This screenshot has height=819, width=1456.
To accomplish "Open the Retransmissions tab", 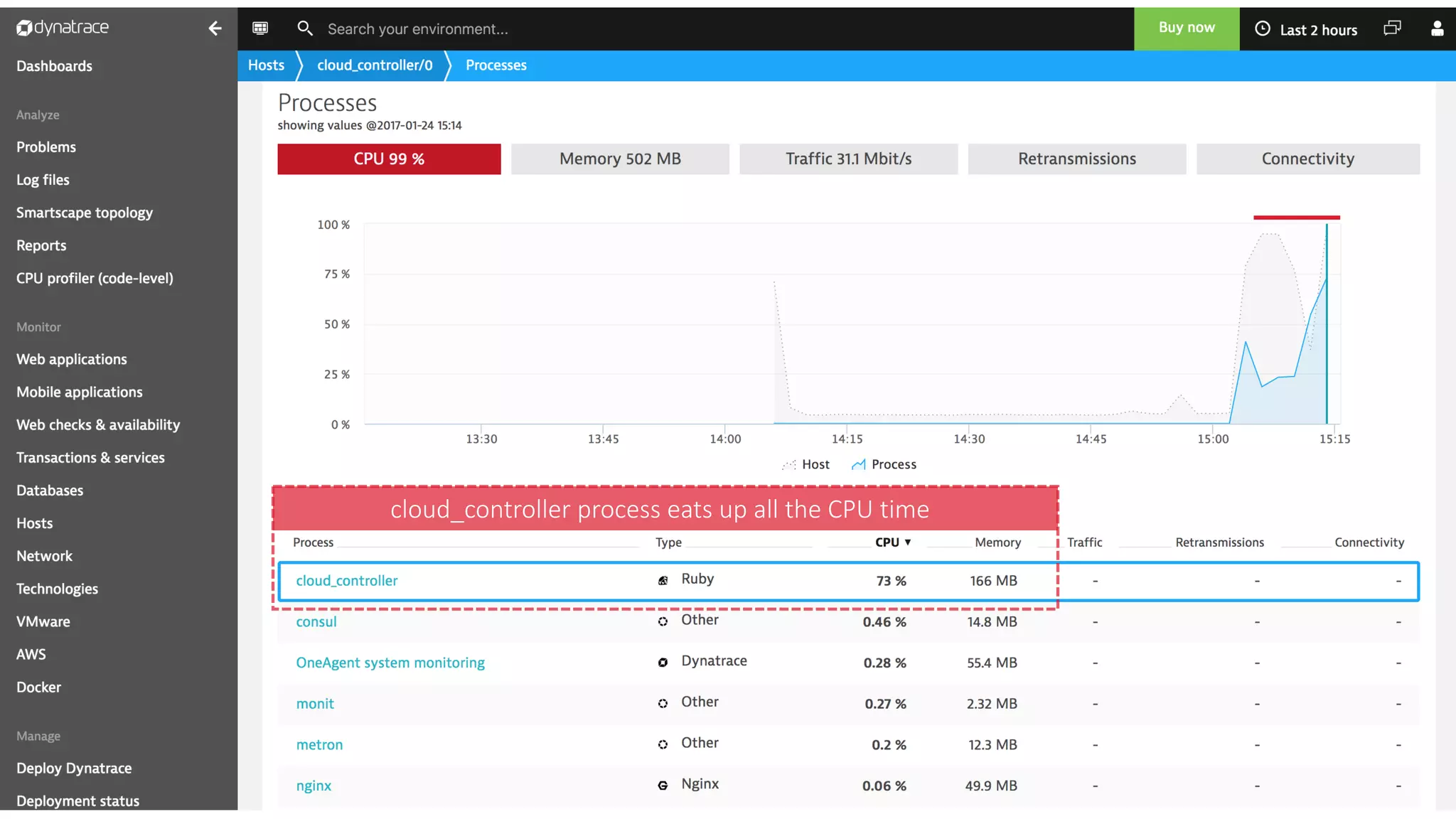I will (1076, 159).
